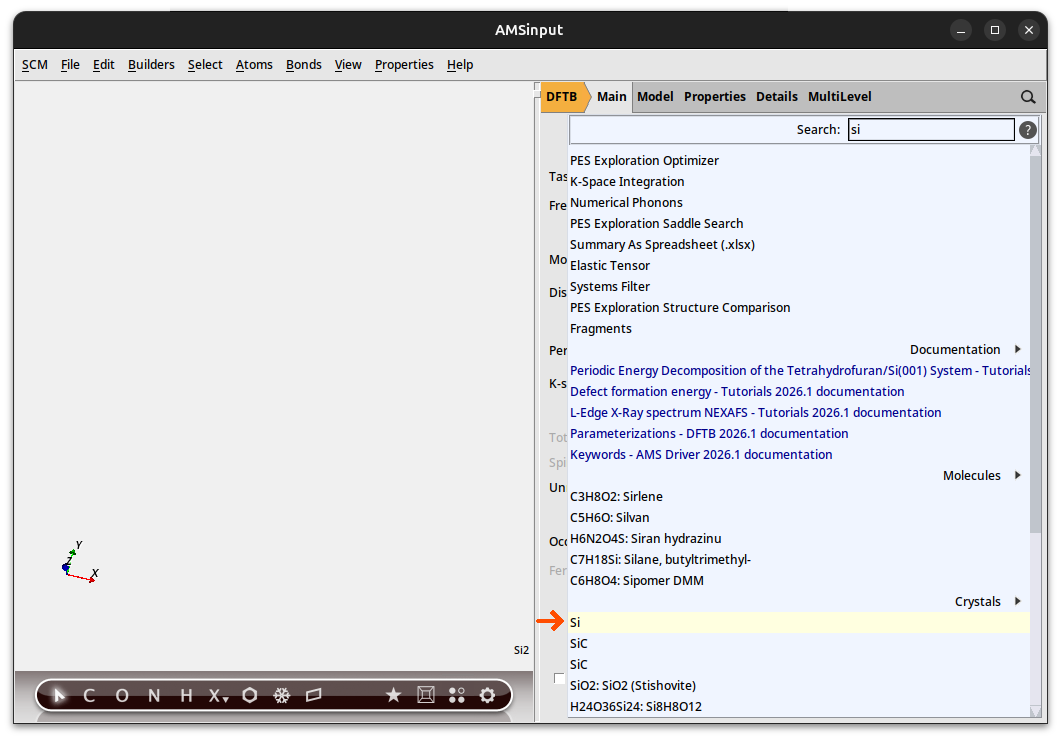Expand the Crystals results section
This screenshot has width=1061, height=740.
click(1017, 602)
